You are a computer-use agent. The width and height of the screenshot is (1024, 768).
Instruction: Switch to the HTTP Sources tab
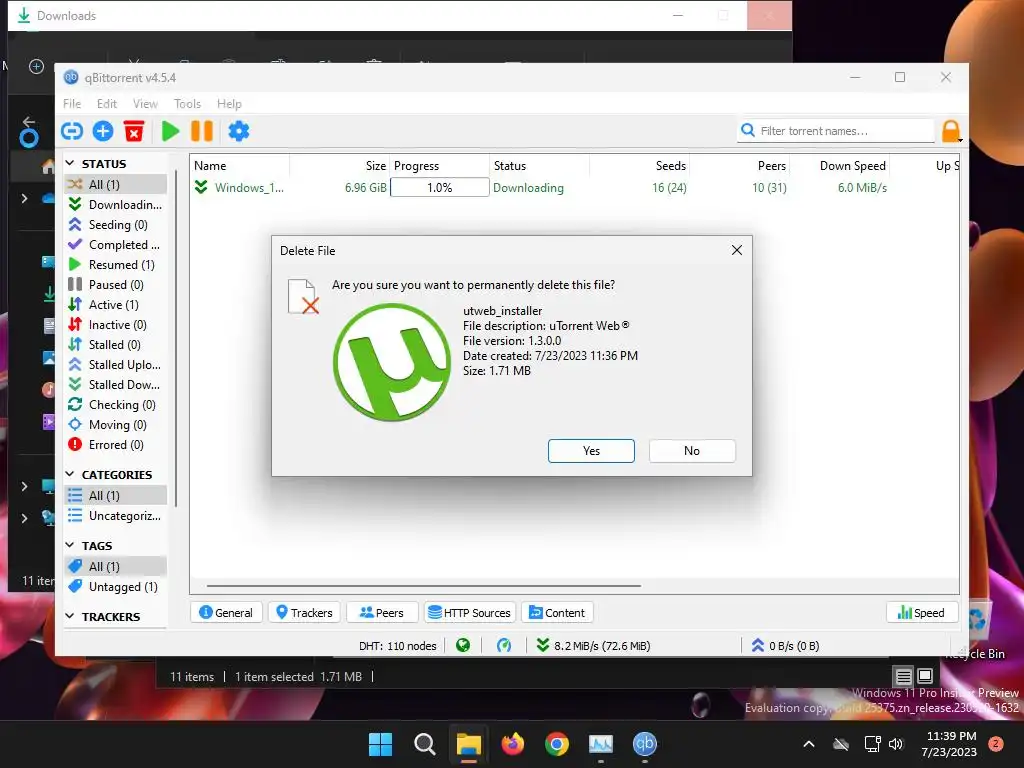pos(470,613)
